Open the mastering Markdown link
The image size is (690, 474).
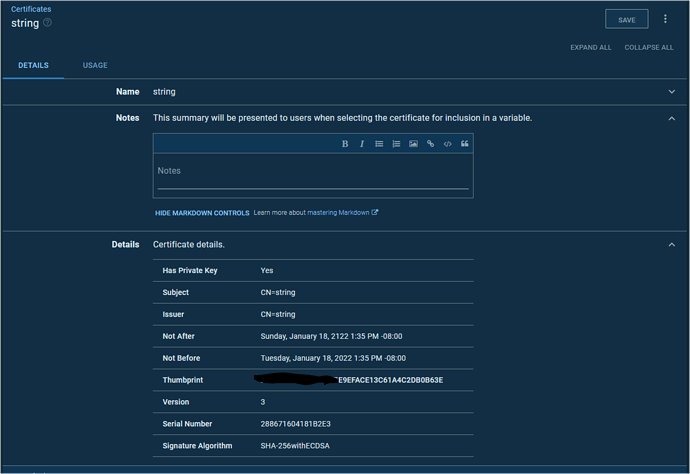(342, 213)
